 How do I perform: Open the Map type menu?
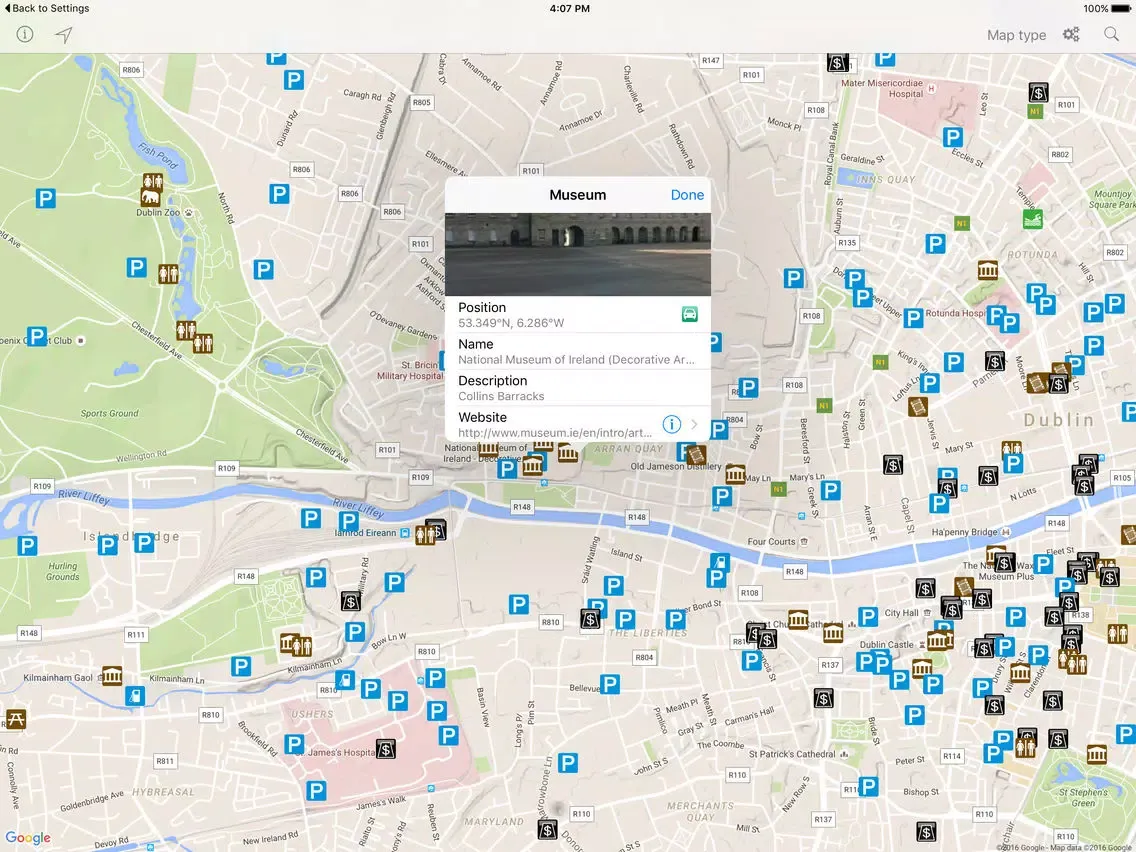point(1016,35)
